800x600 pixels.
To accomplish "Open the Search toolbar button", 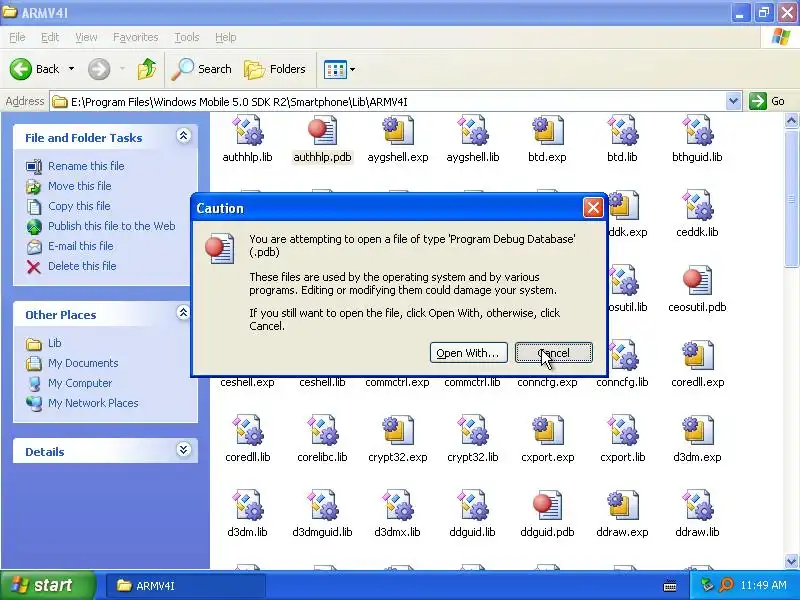I will pos(202,69).
